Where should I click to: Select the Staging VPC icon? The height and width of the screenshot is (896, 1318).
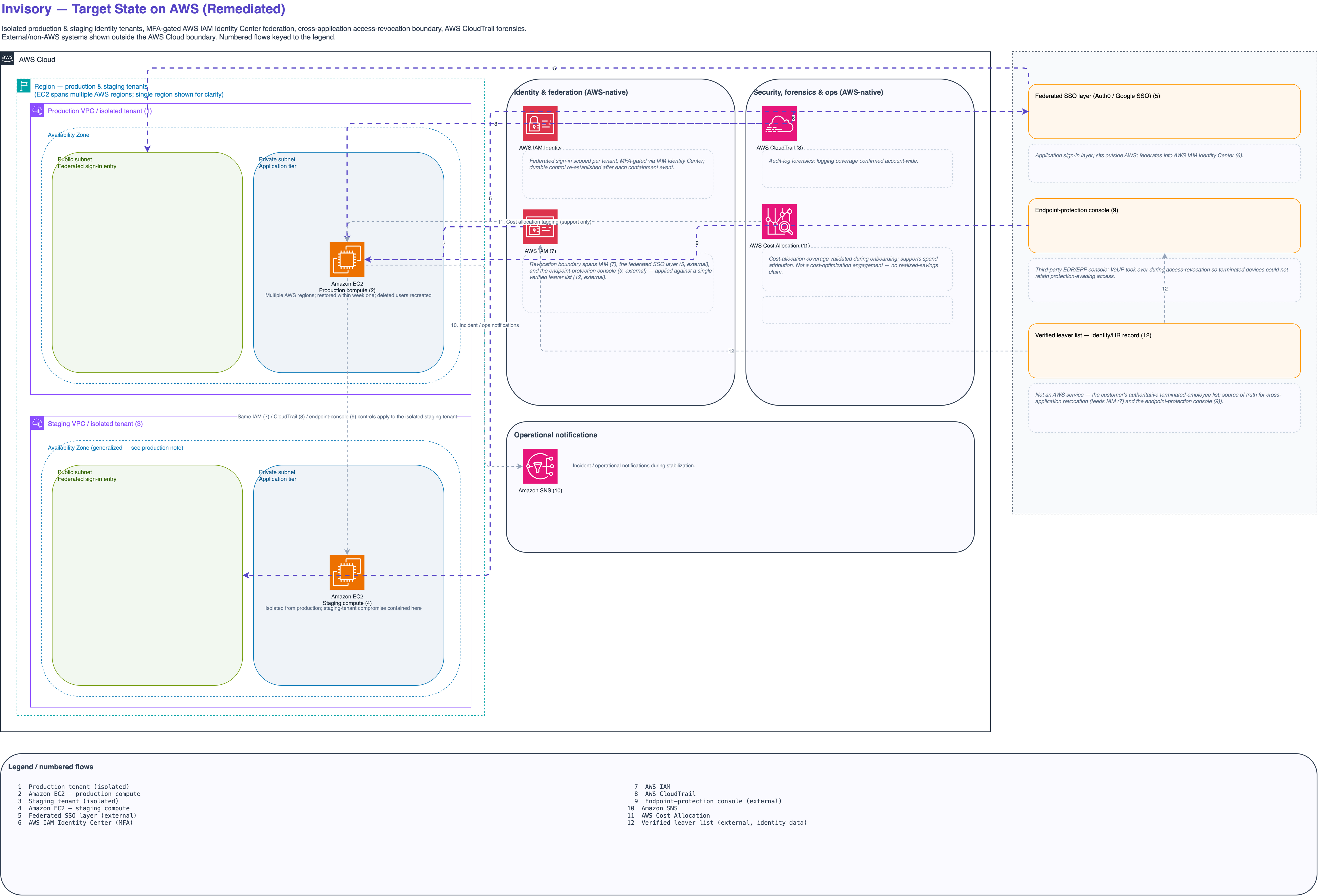point(38,423)
